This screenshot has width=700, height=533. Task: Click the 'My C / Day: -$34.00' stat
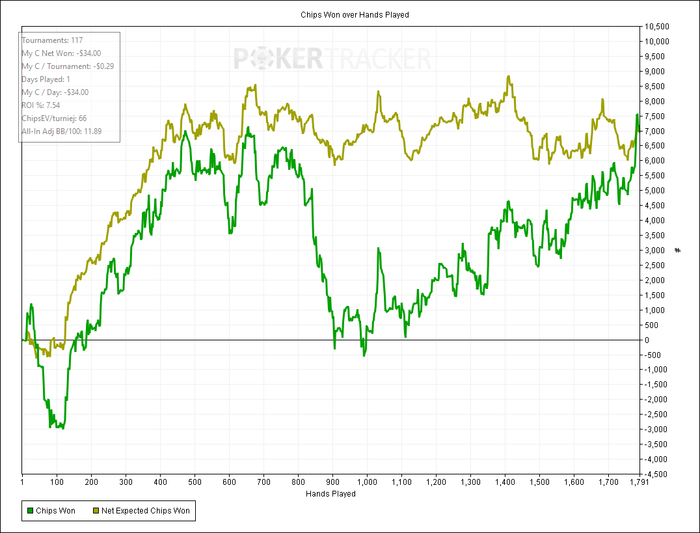pyautogui.click(x=55, y=92)
